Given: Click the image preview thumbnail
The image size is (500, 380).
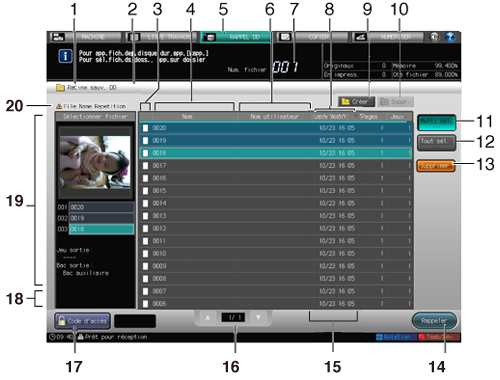Looking at the screenshot, I should click(x=95, y=162).
